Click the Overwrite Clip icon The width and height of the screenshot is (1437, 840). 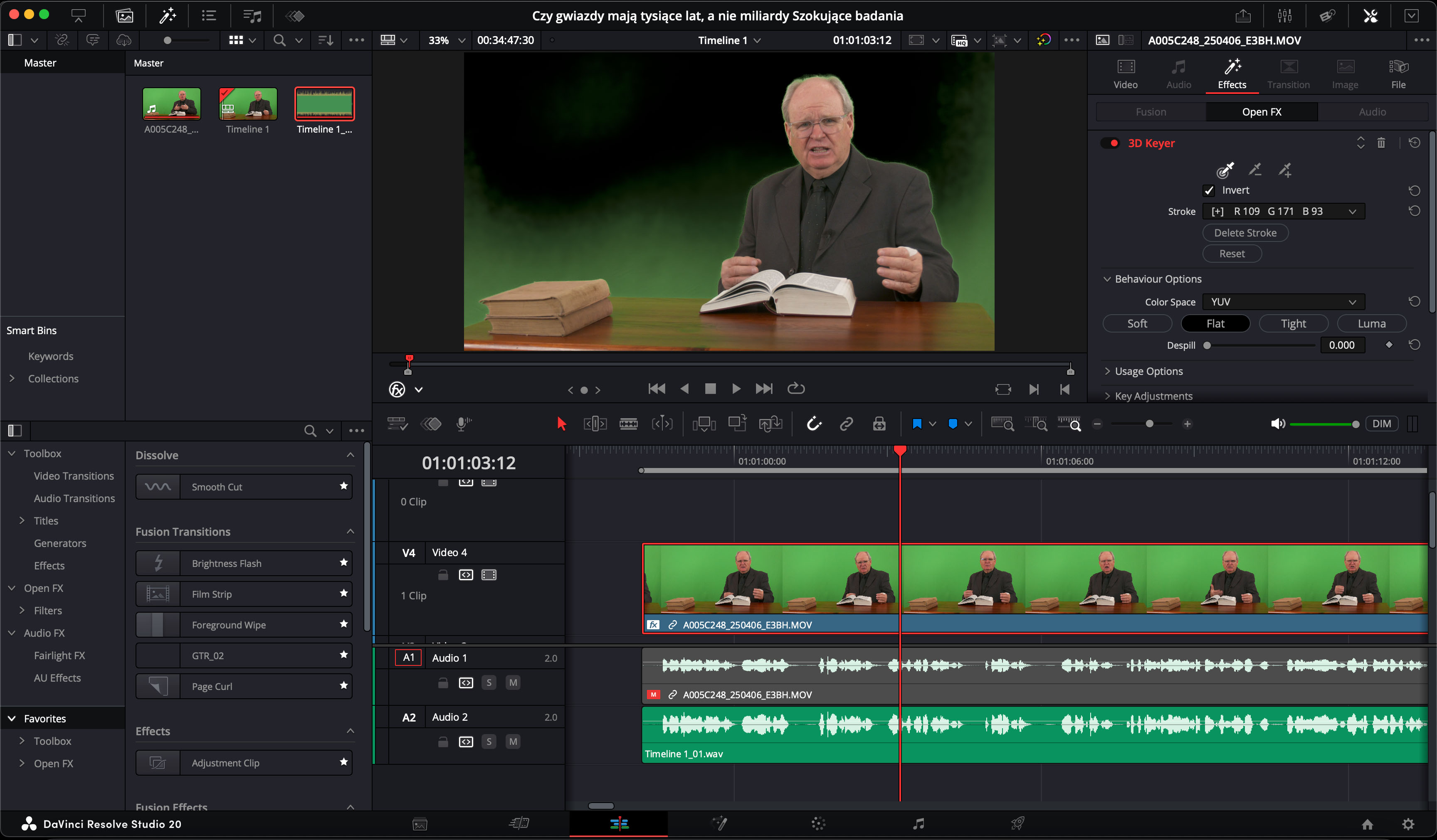[737, 424]
